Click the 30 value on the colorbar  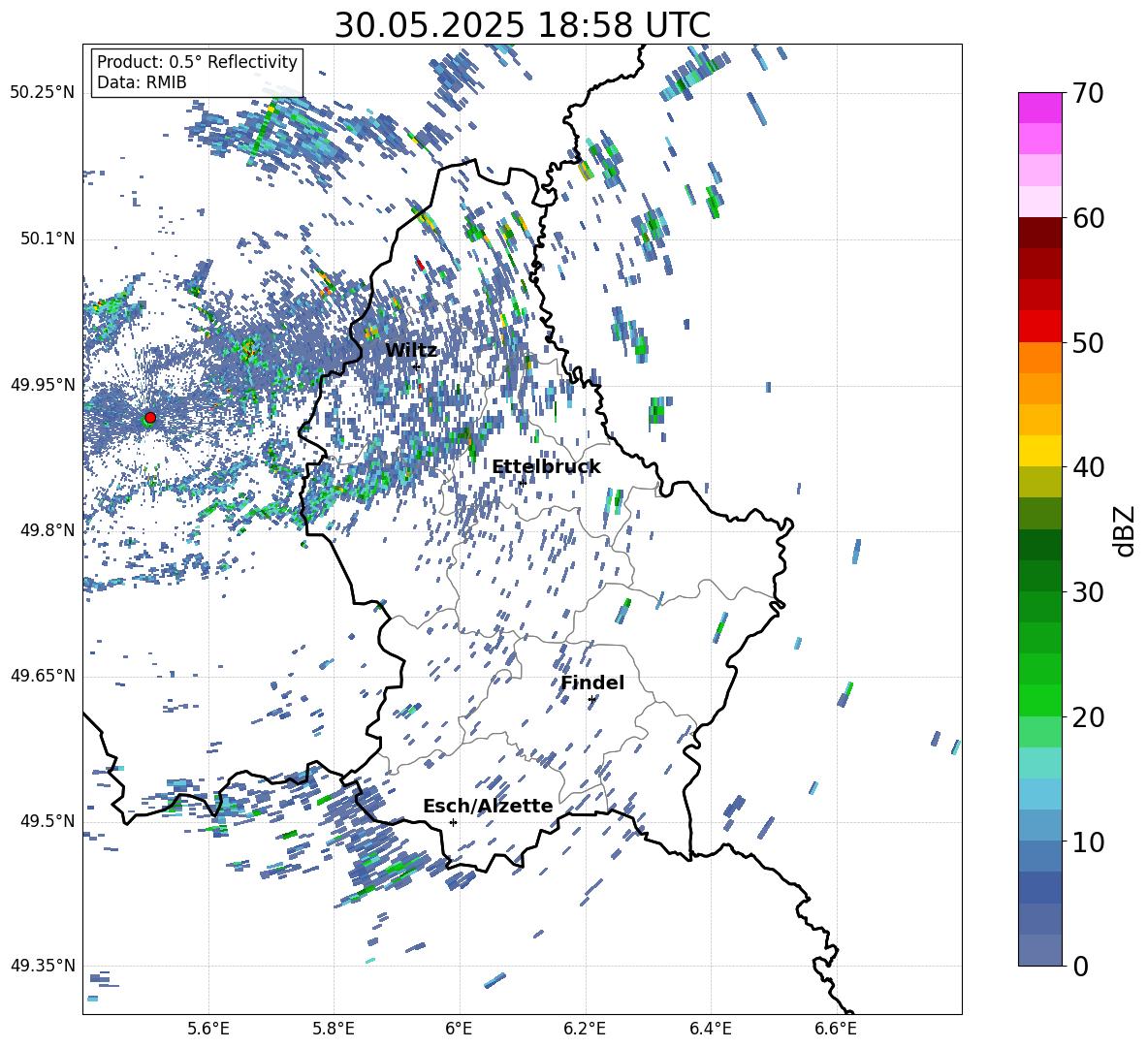1088,592
